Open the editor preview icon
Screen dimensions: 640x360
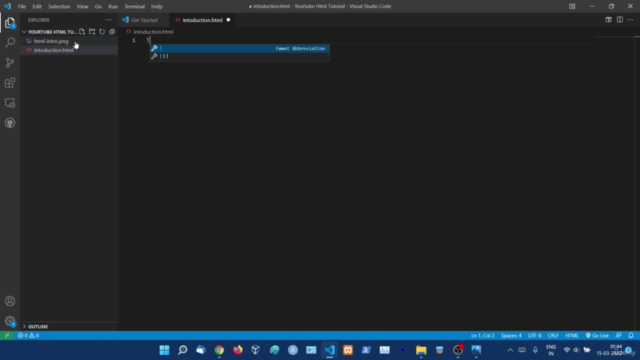[x=609, y=20]
